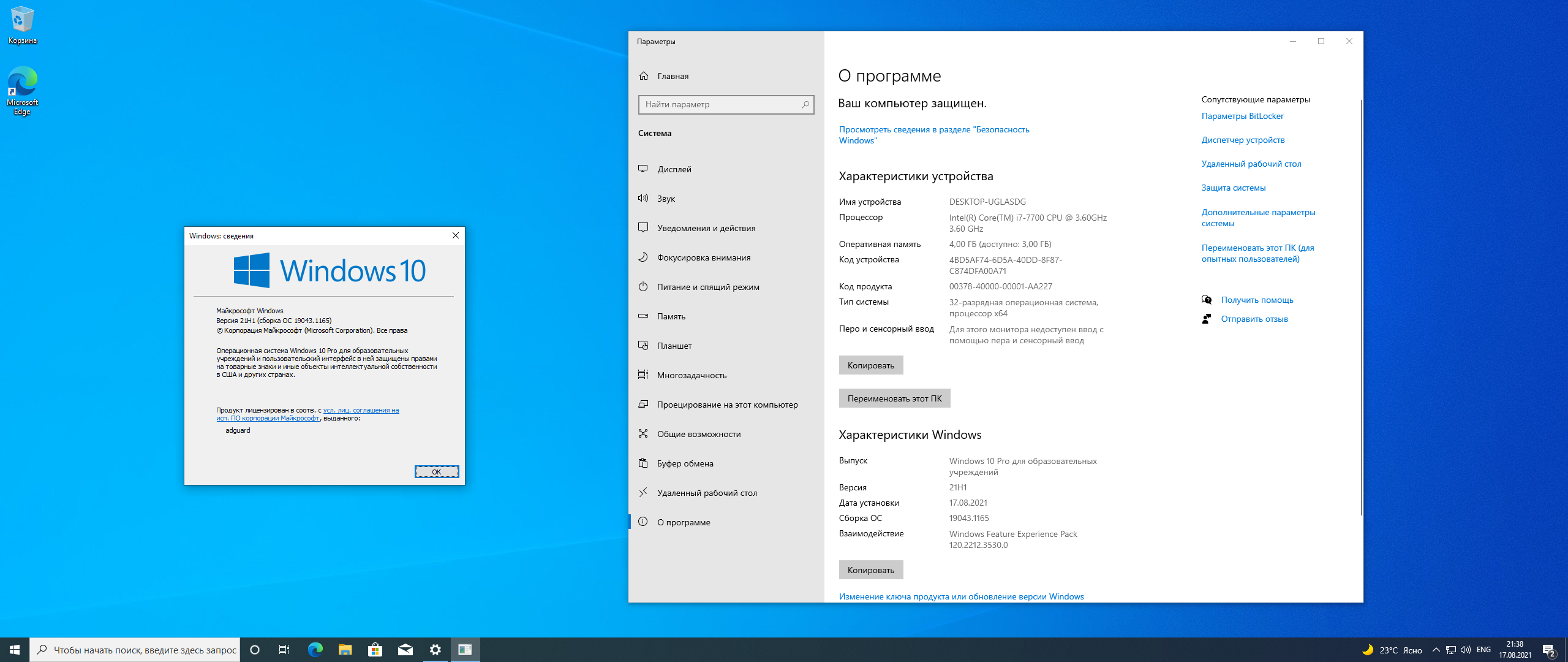Select the Sound settings sidebar item

click(666, 199)
